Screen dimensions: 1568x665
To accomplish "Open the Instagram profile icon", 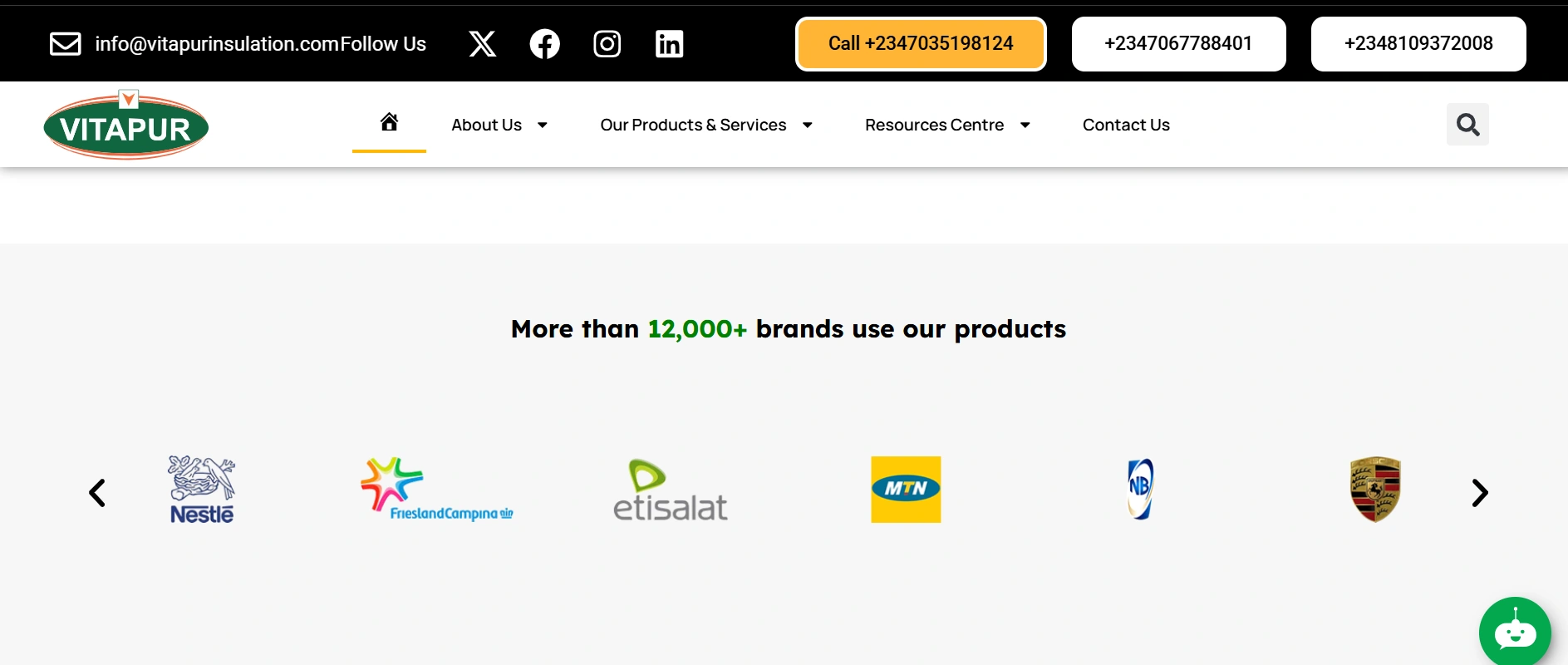I will (607, 44).
